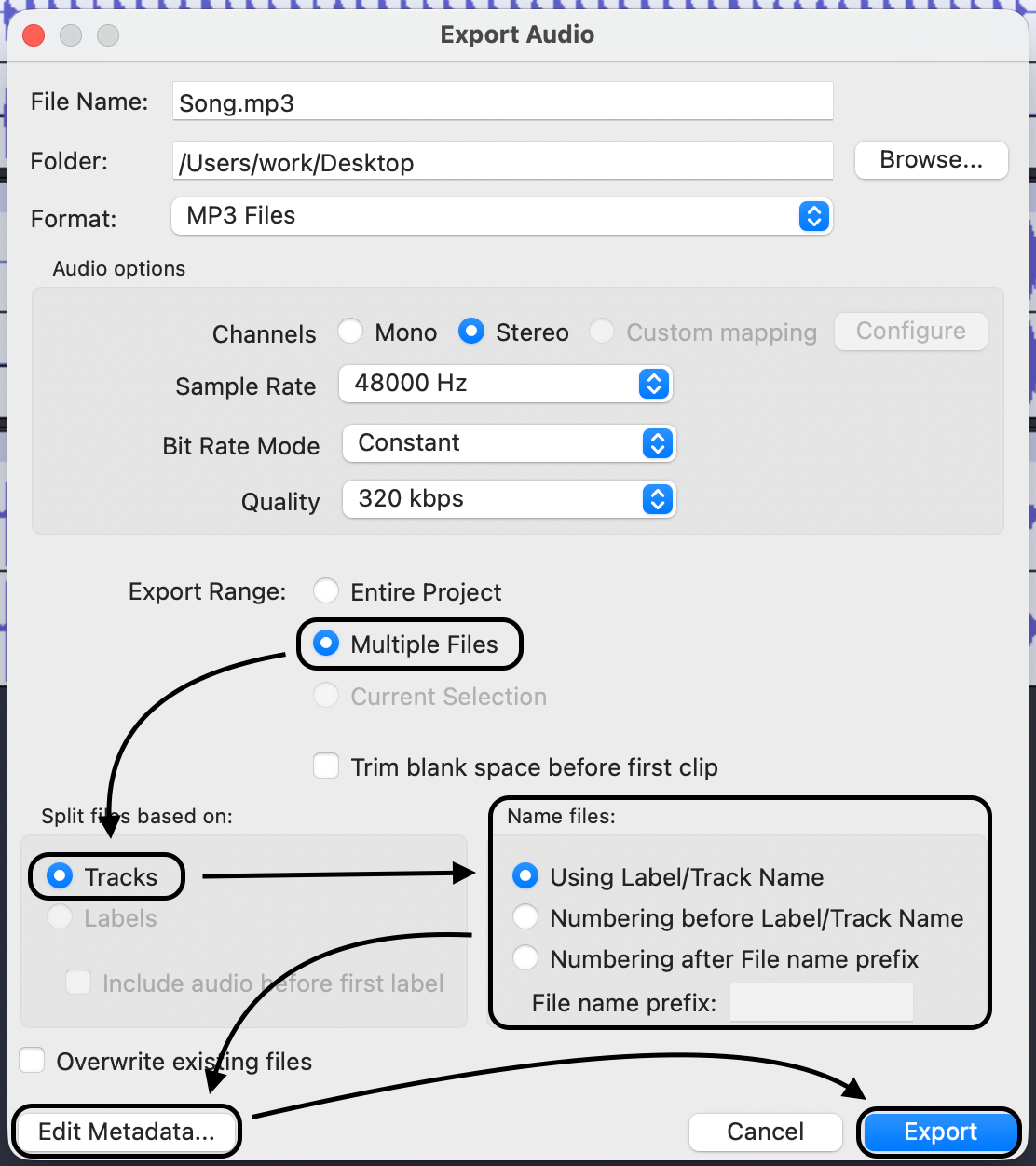Expand the Bit Rate Mode dropdown
The width and height of the screenshot is (1036, 1166).
(x=509, y=443)
